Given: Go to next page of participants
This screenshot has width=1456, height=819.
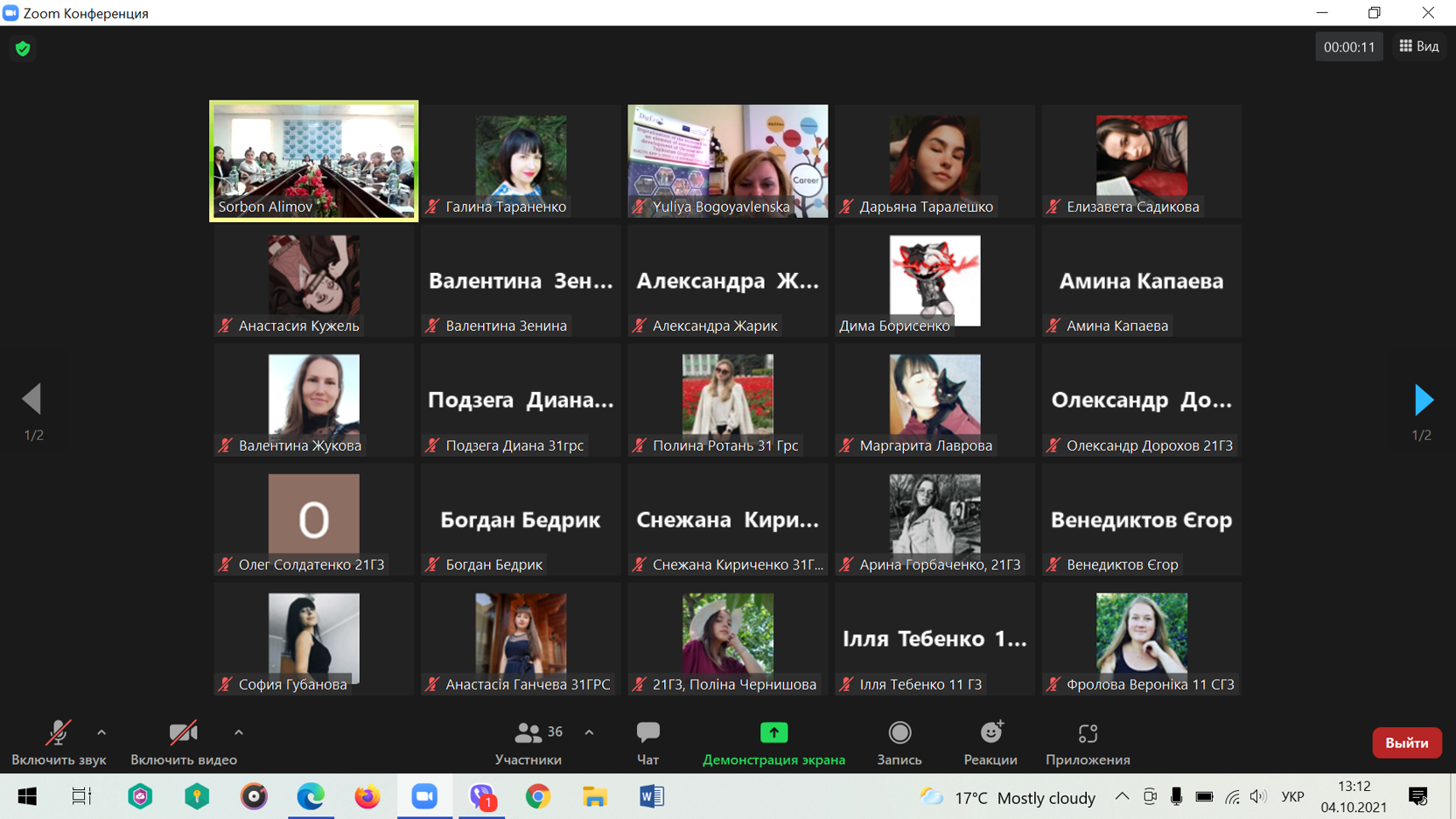Looking at the screenshot, I should [x=1423, y=400].
